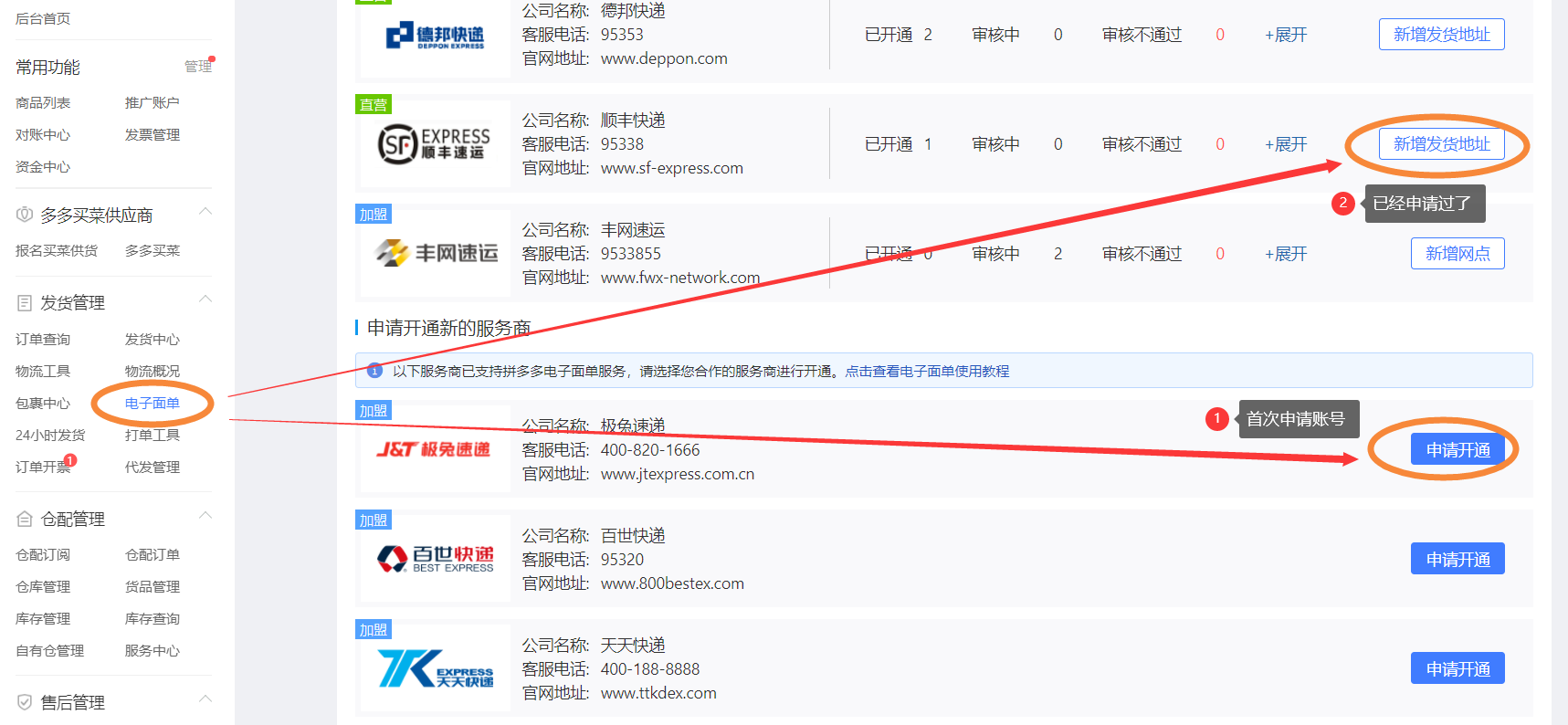
Task: Click 新增发货地址 for 德邦快递
Action: pos(1441,35)
